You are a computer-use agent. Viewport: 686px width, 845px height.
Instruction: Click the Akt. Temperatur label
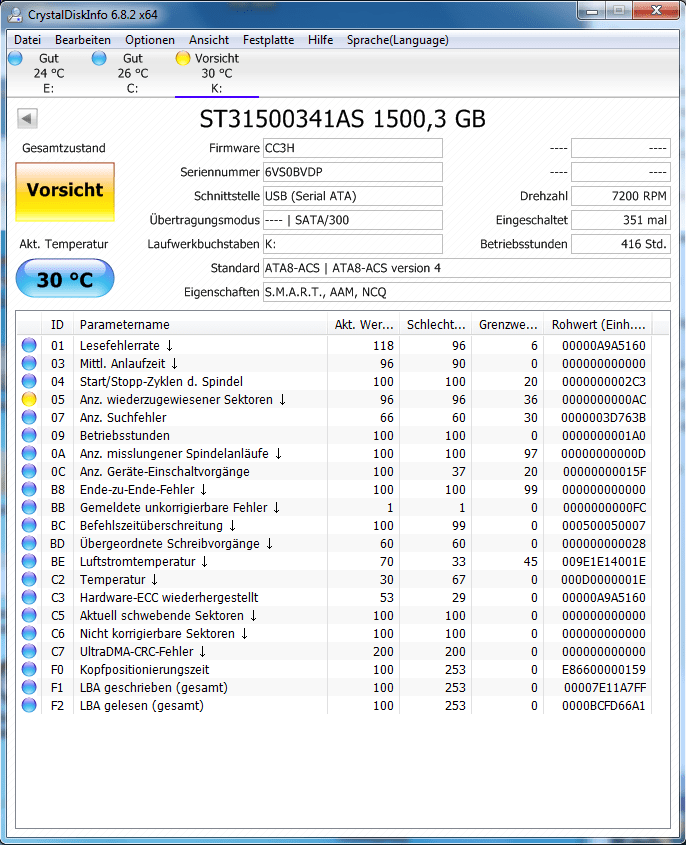[64, 244]
